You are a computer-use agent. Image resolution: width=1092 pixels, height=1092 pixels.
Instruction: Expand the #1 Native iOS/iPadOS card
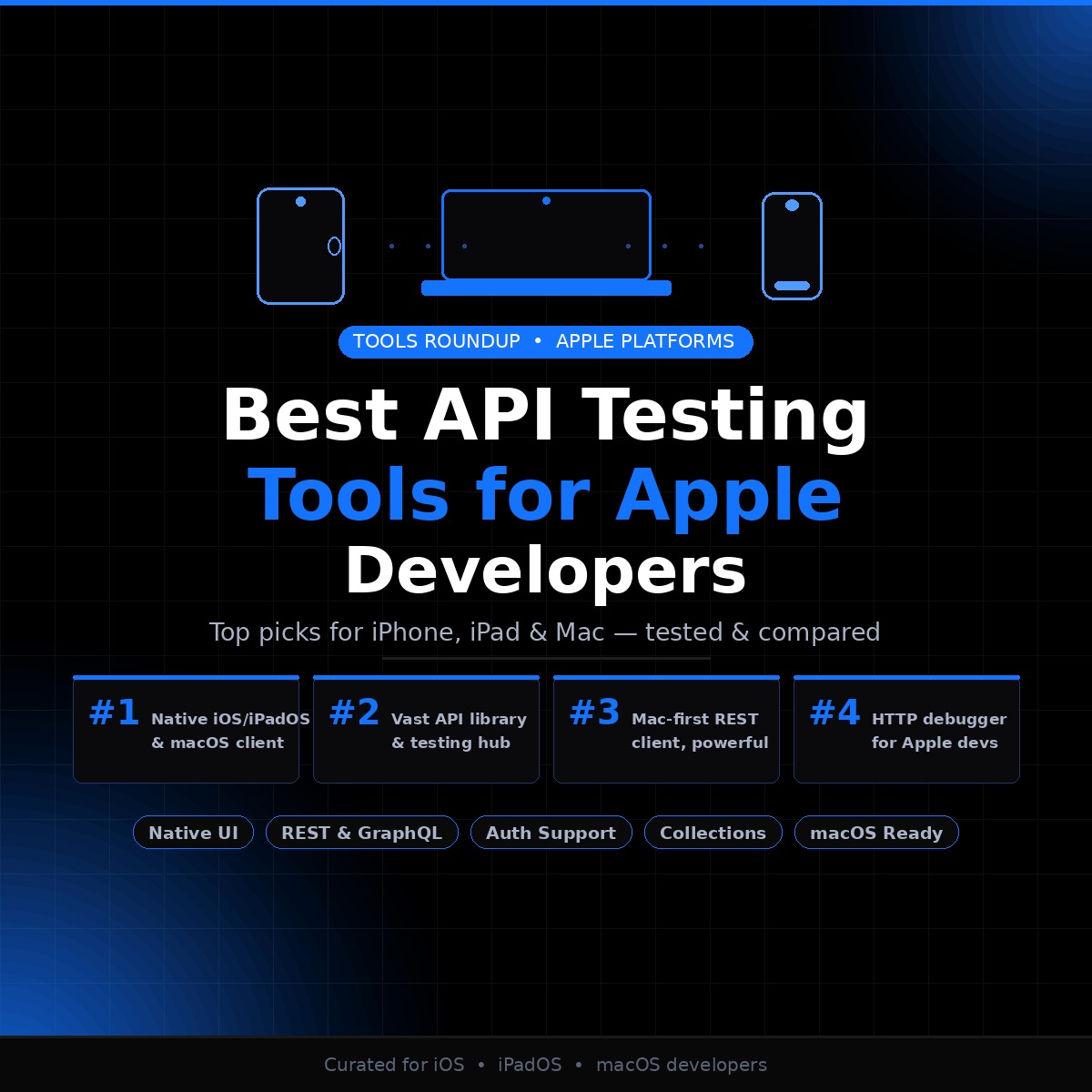(x=186, y=728)
